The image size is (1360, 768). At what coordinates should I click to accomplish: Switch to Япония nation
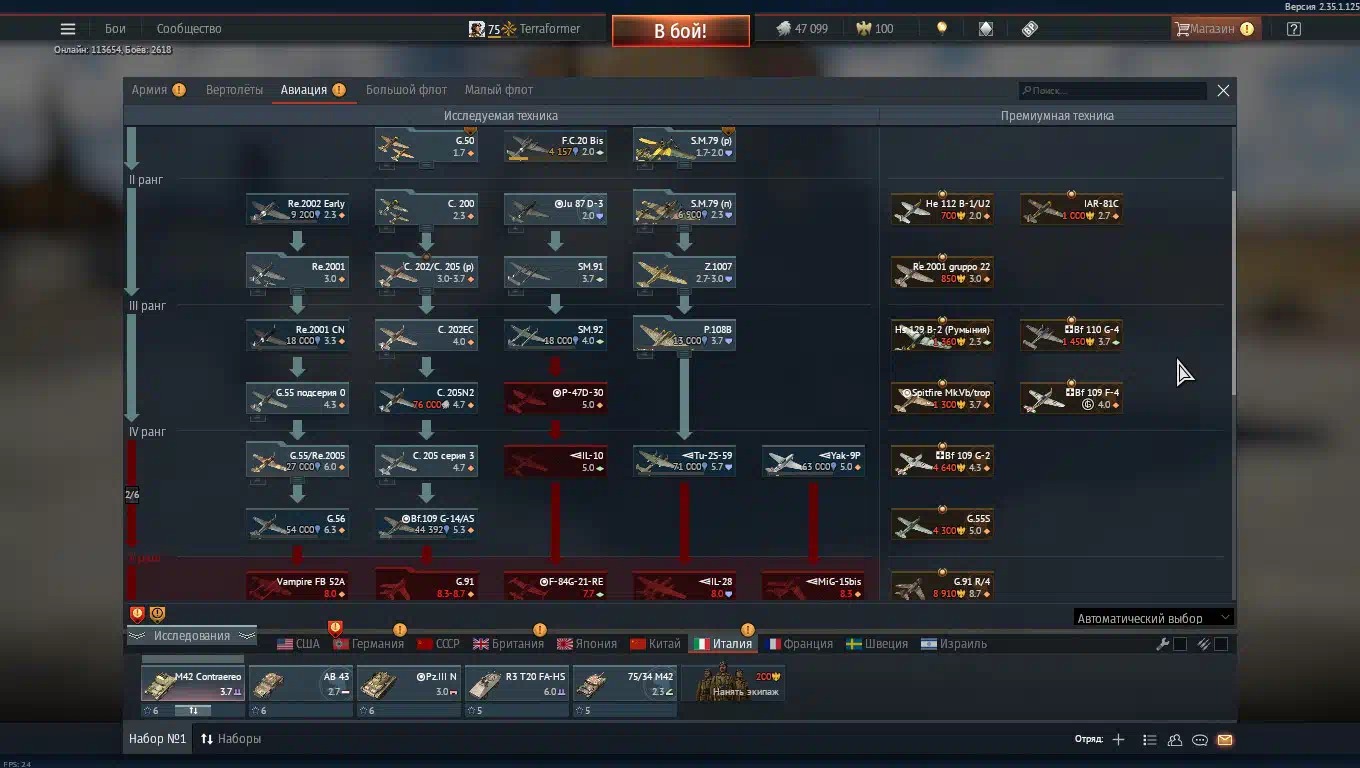[x=587, y=644]
